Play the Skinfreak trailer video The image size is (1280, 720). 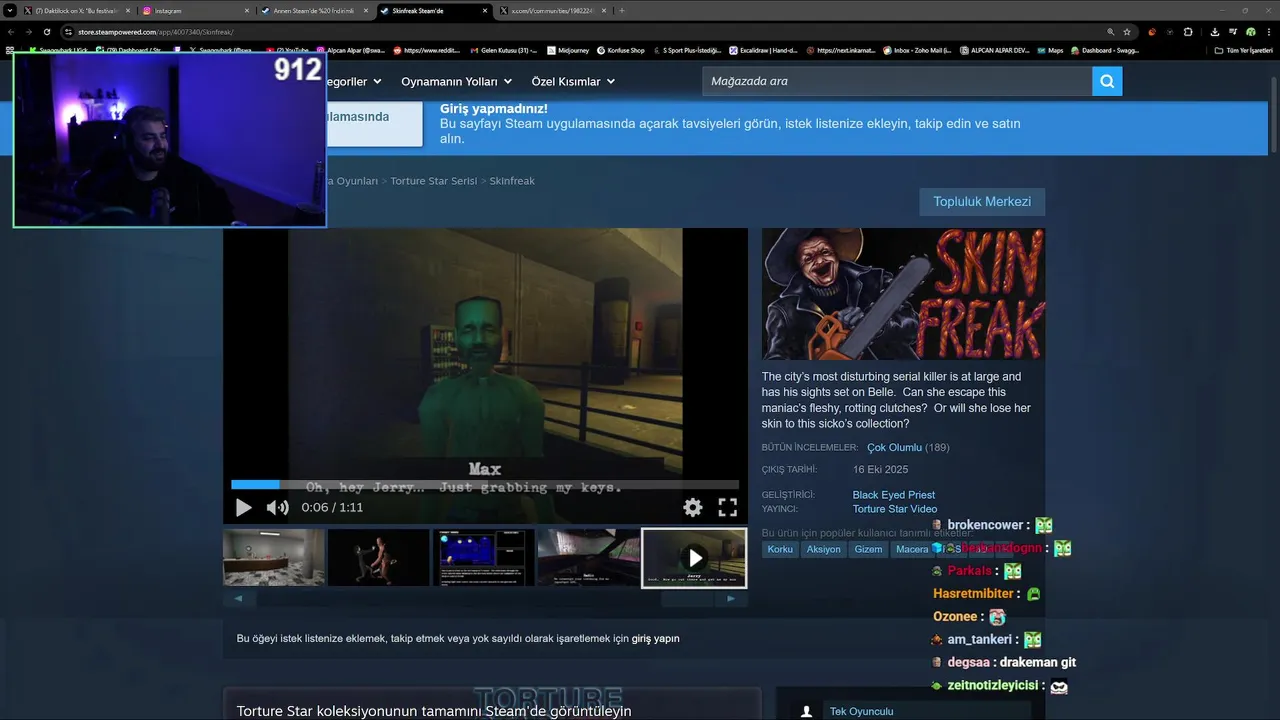(243, 507)
